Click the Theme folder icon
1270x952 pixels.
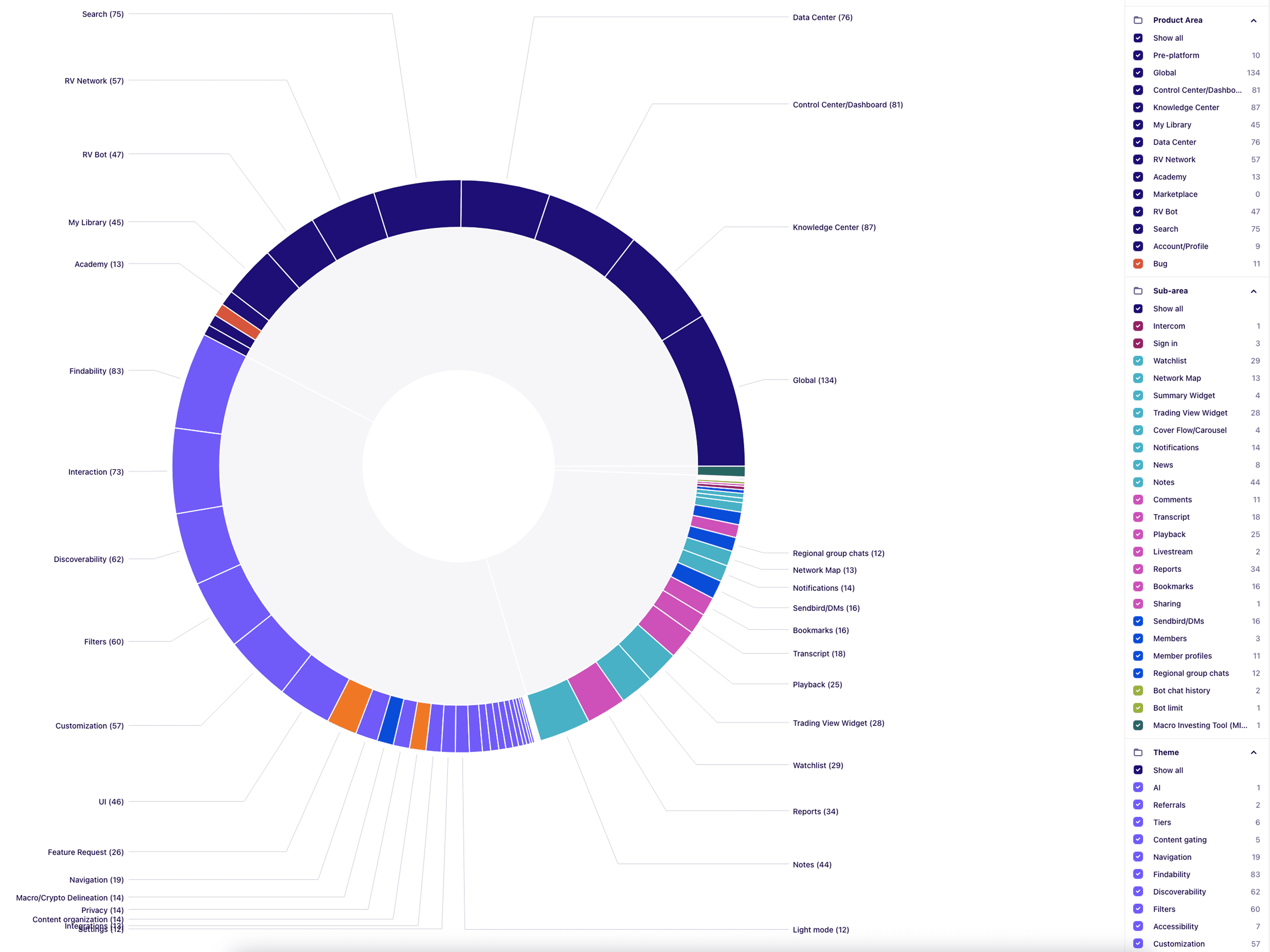tap(1137, 752)
